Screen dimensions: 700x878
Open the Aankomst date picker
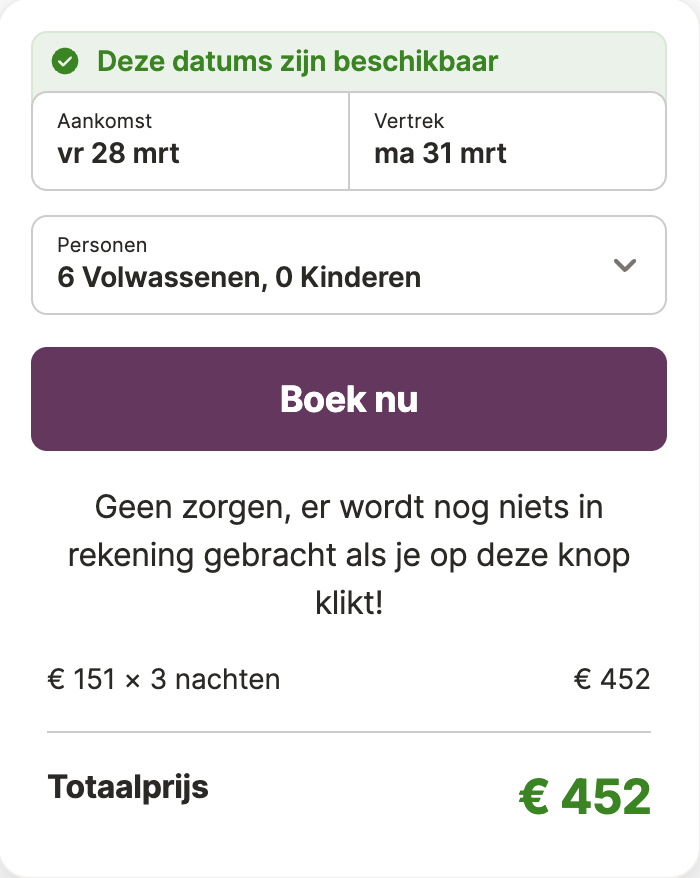(x=190, y=141)
